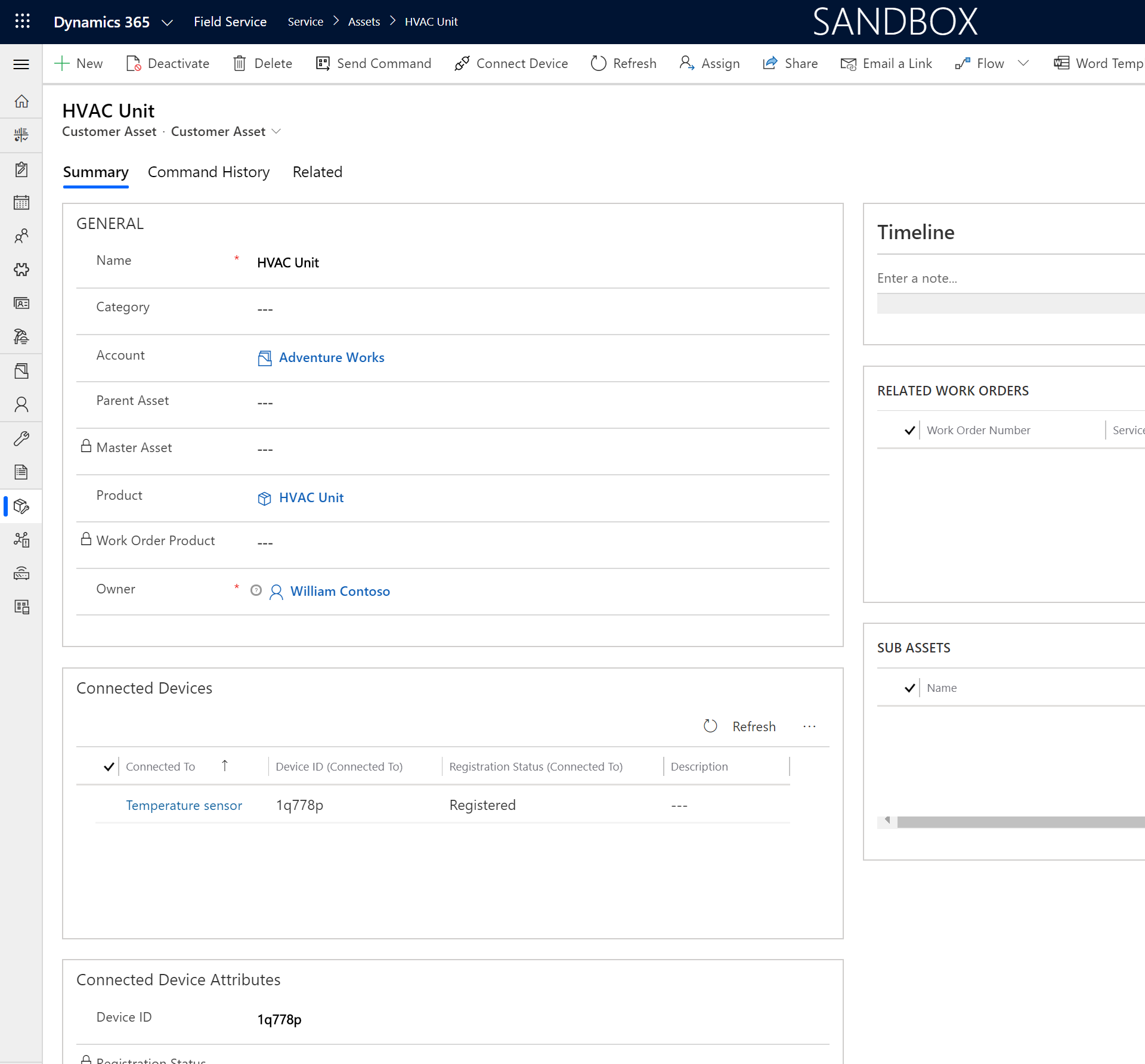
Task: Open the Temperature sensor device link
Action: [x=184, y=805]
